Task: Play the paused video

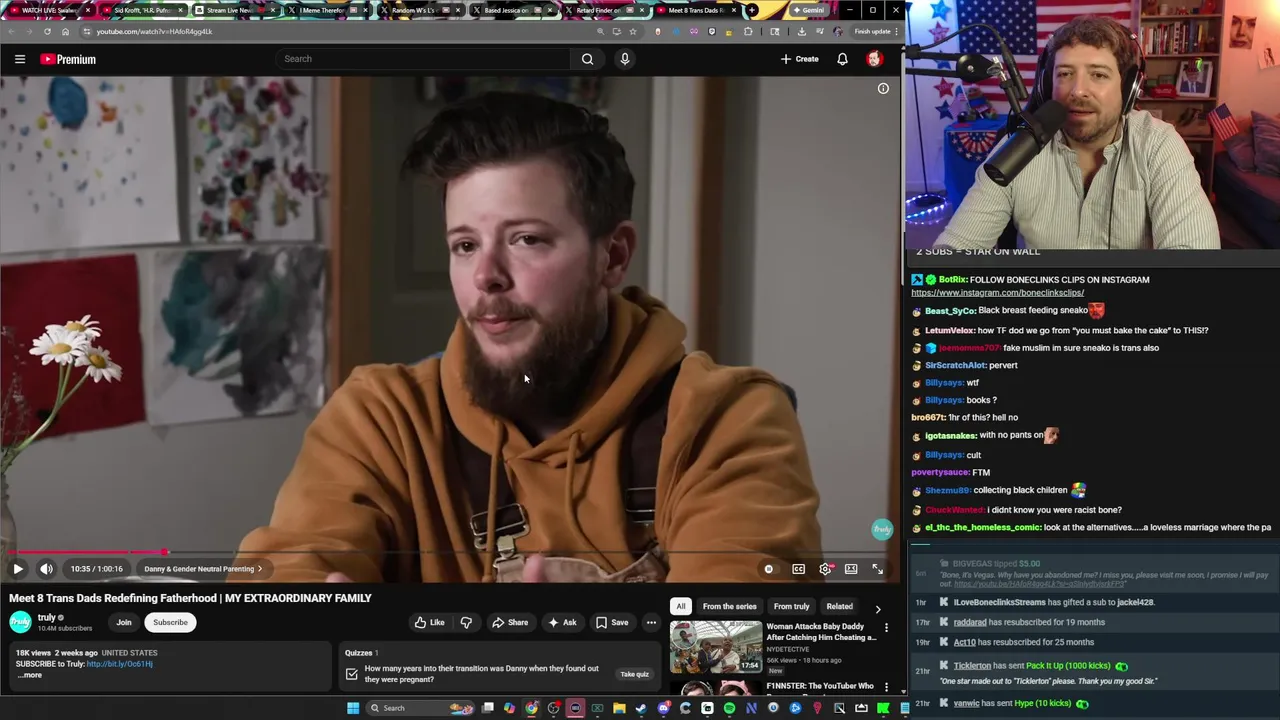Action: tap(18, 569)
